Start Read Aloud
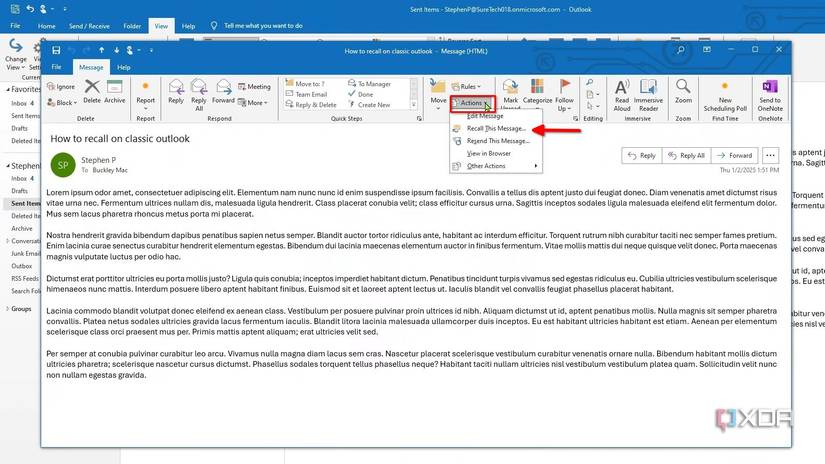This screenshot has height=464, width=825. (x=622, y=95)
